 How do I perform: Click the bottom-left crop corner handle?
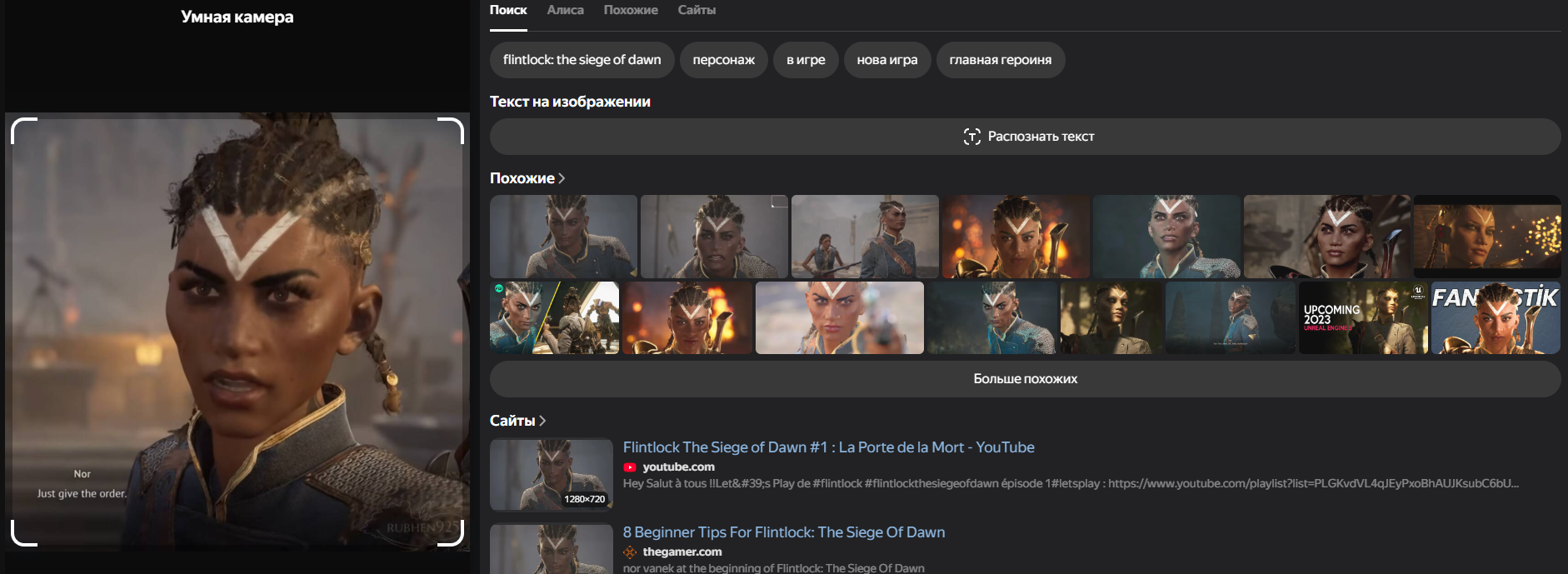point(23,533)
